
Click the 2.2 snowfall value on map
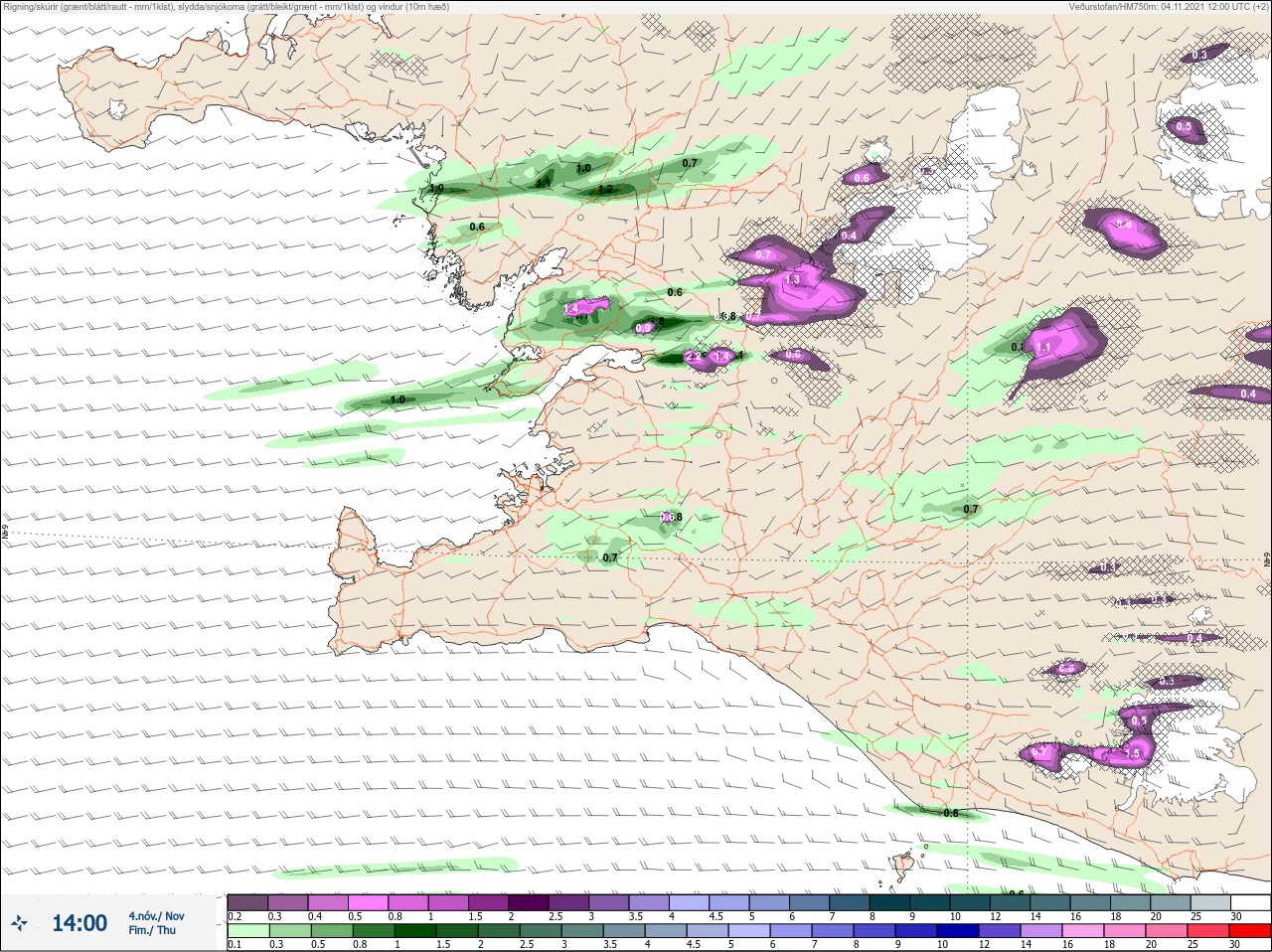coord(694,356)
